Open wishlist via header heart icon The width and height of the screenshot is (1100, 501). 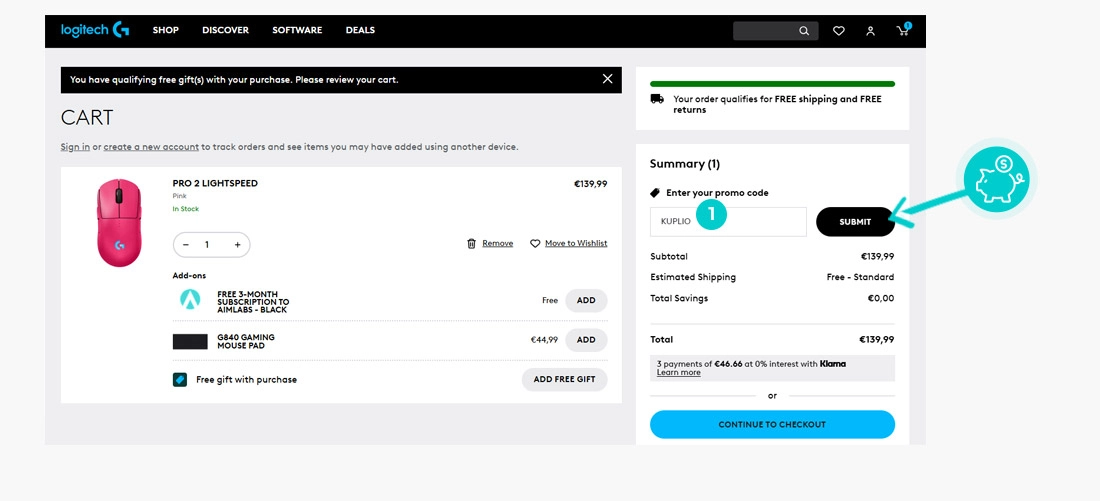[x=838, y=31]
